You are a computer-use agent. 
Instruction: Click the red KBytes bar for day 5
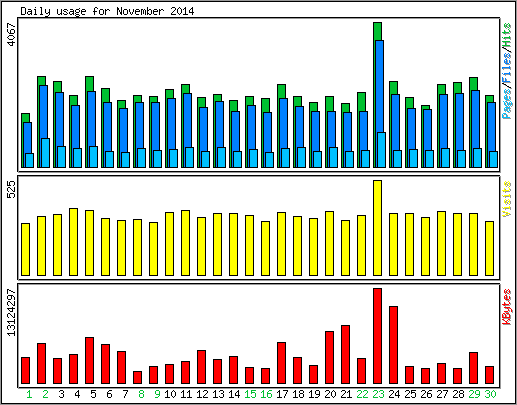(x=89, y=361)
